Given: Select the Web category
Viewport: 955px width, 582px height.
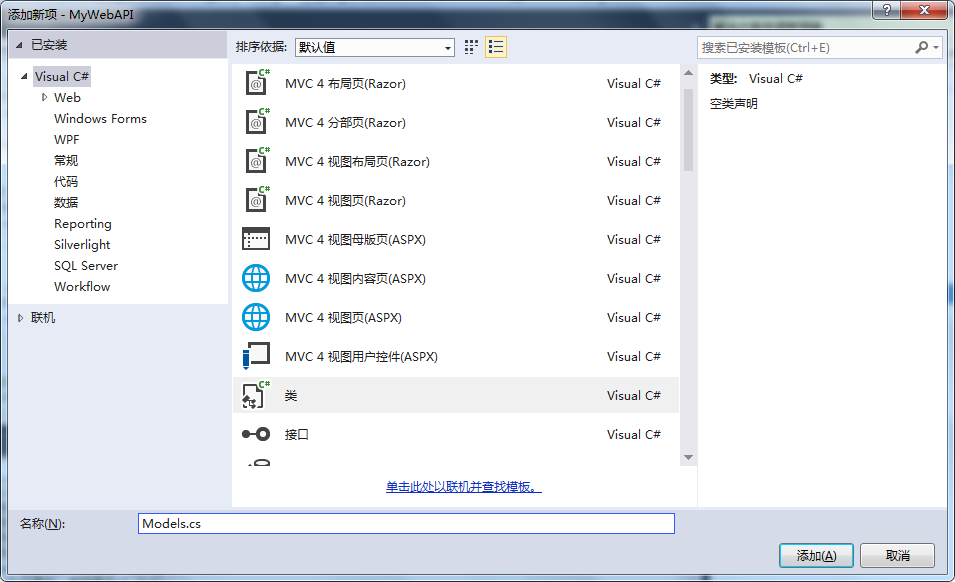Looking at the screenshot, I should coord(67,97).
